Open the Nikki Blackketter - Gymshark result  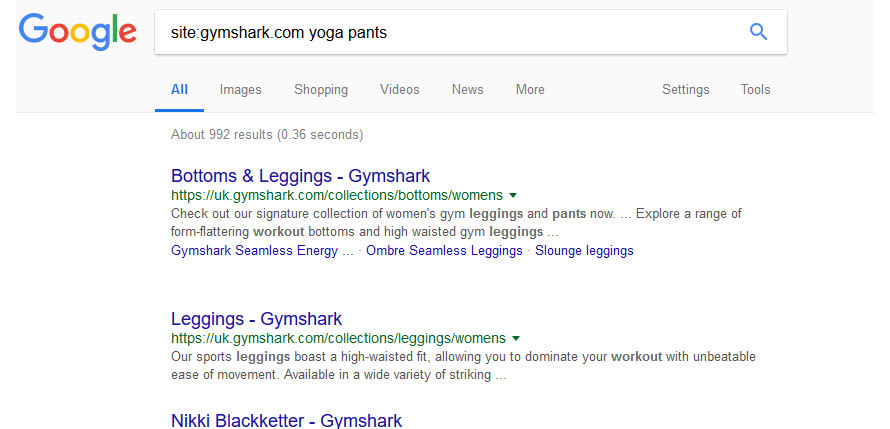click(x=287, y=420)
